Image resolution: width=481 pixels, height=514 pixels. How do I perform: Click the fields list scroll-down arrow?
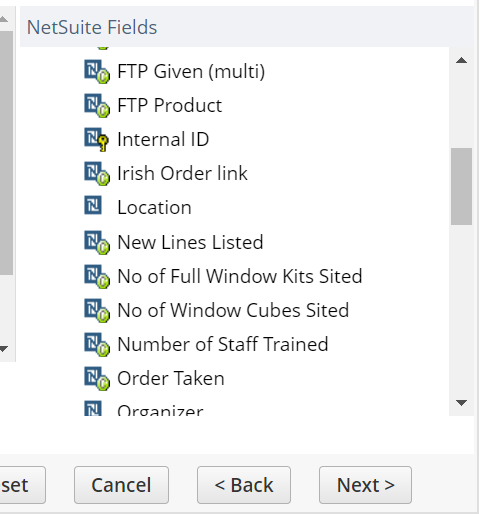click(461, 403)
